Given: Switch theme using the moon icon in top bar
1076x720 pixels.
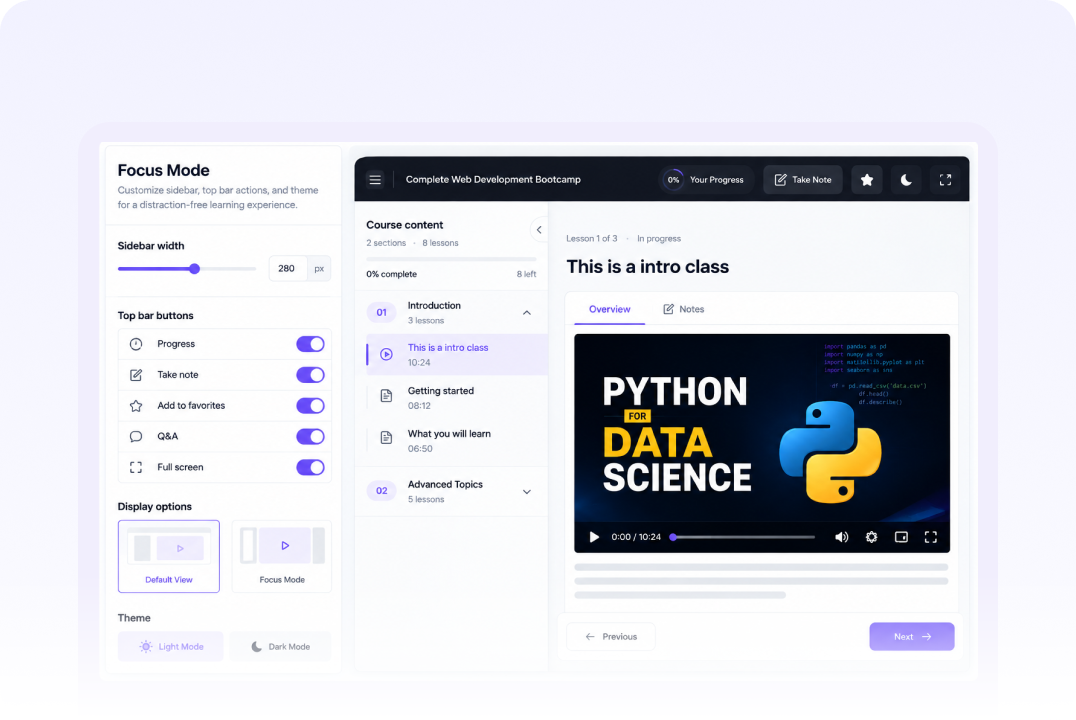Looking at the screenshot, I should pyautogui.click(x=906, y=180).
